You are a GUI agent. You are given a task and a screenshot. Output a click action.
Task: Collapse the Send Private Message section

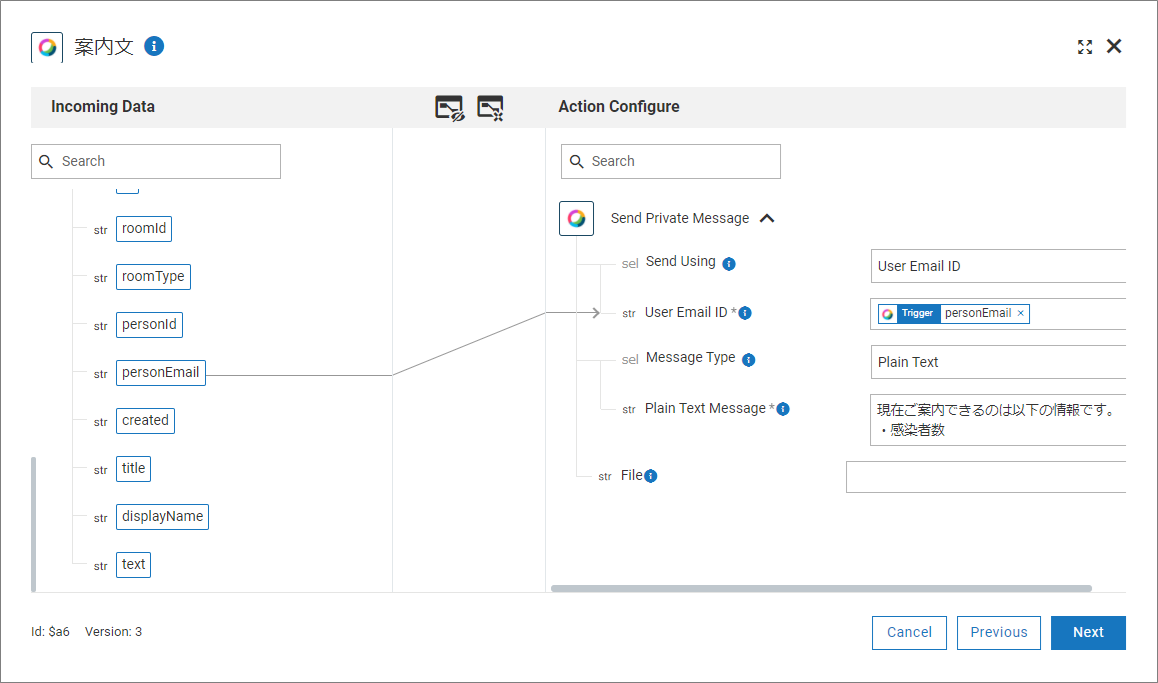pos(767,219)
